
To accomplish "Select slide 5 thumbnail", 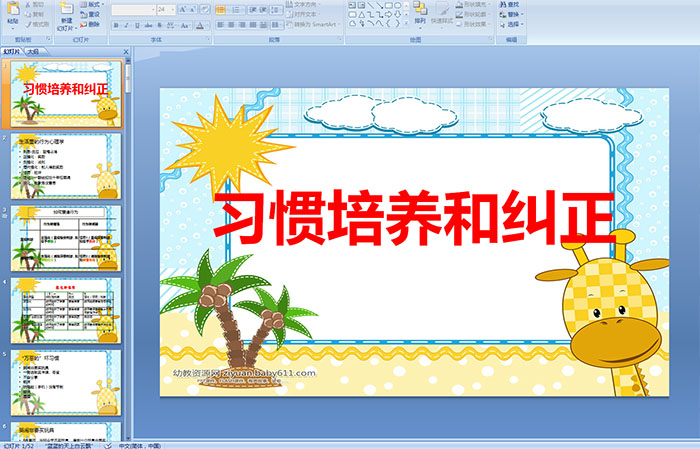I will pos(66,383).
